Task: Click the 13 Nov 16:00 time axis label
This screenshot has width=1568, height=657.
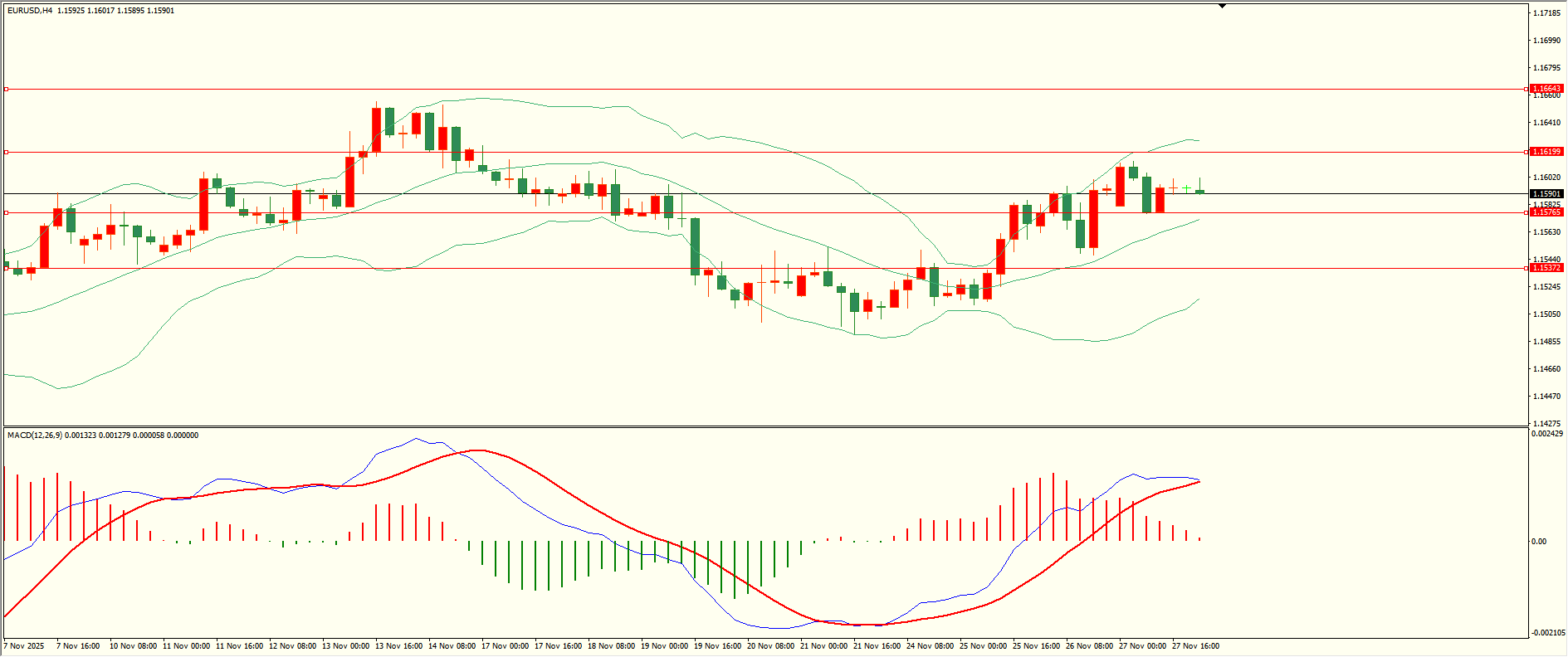Action: click(399, 646)
